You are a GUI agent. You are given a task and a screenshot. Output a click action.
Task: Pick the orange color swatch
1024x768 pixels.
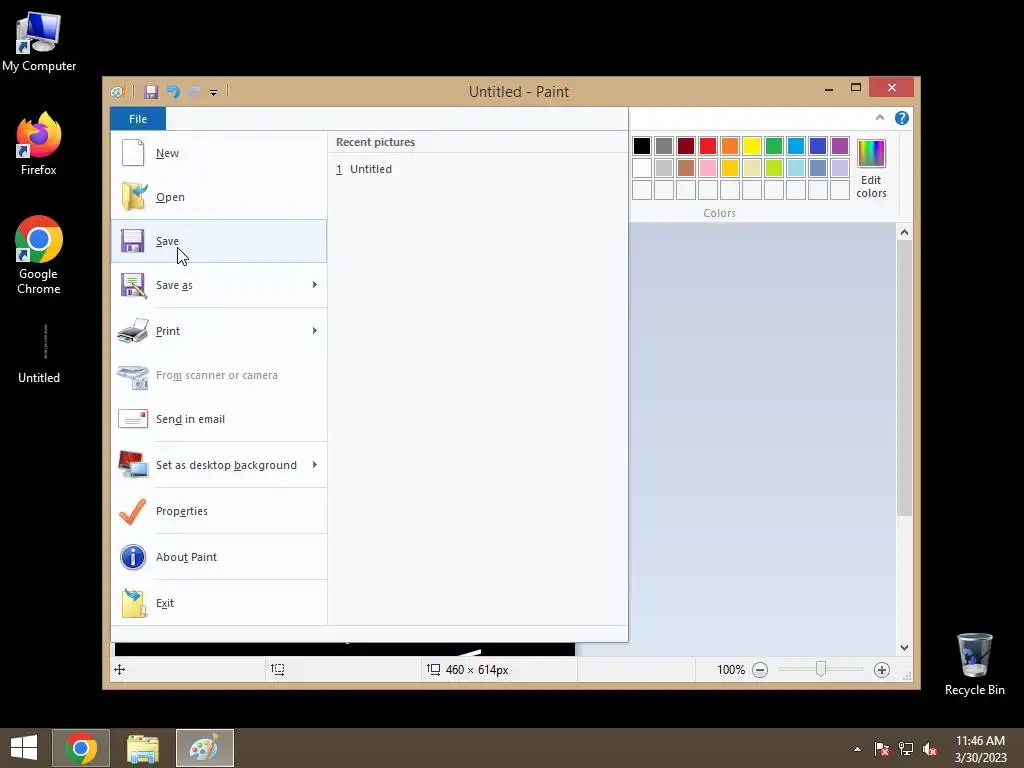(730, 146)
